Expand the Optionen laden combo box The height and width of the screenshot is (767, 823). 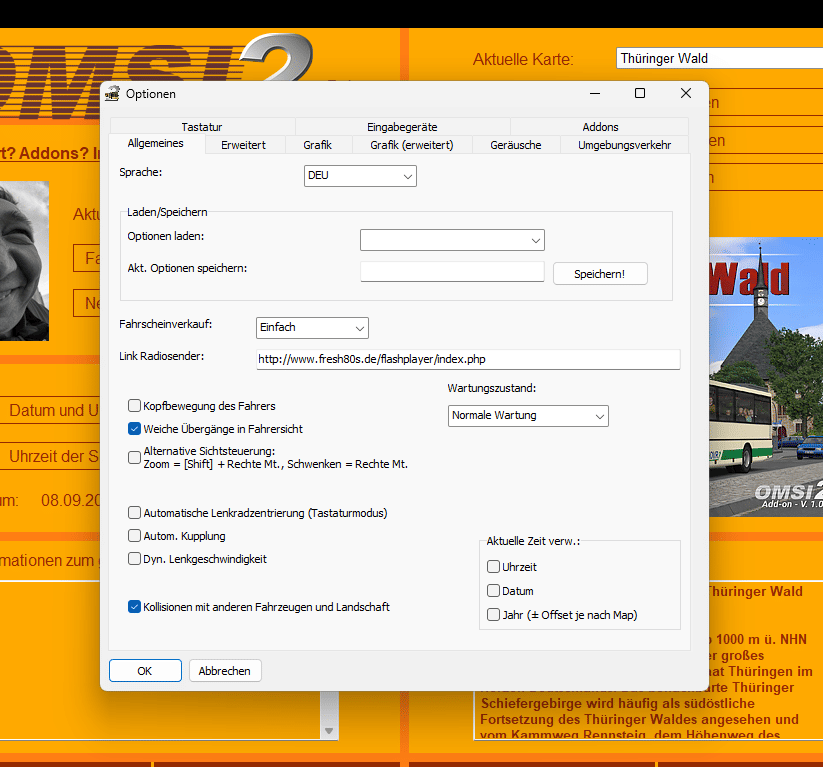point(452,240)
